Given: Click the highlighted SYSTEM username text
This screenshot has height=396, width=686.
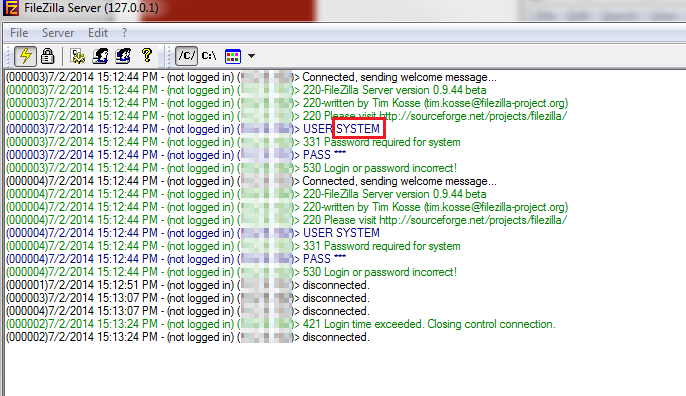Looking at the screenshot, I should coord(358,129).
